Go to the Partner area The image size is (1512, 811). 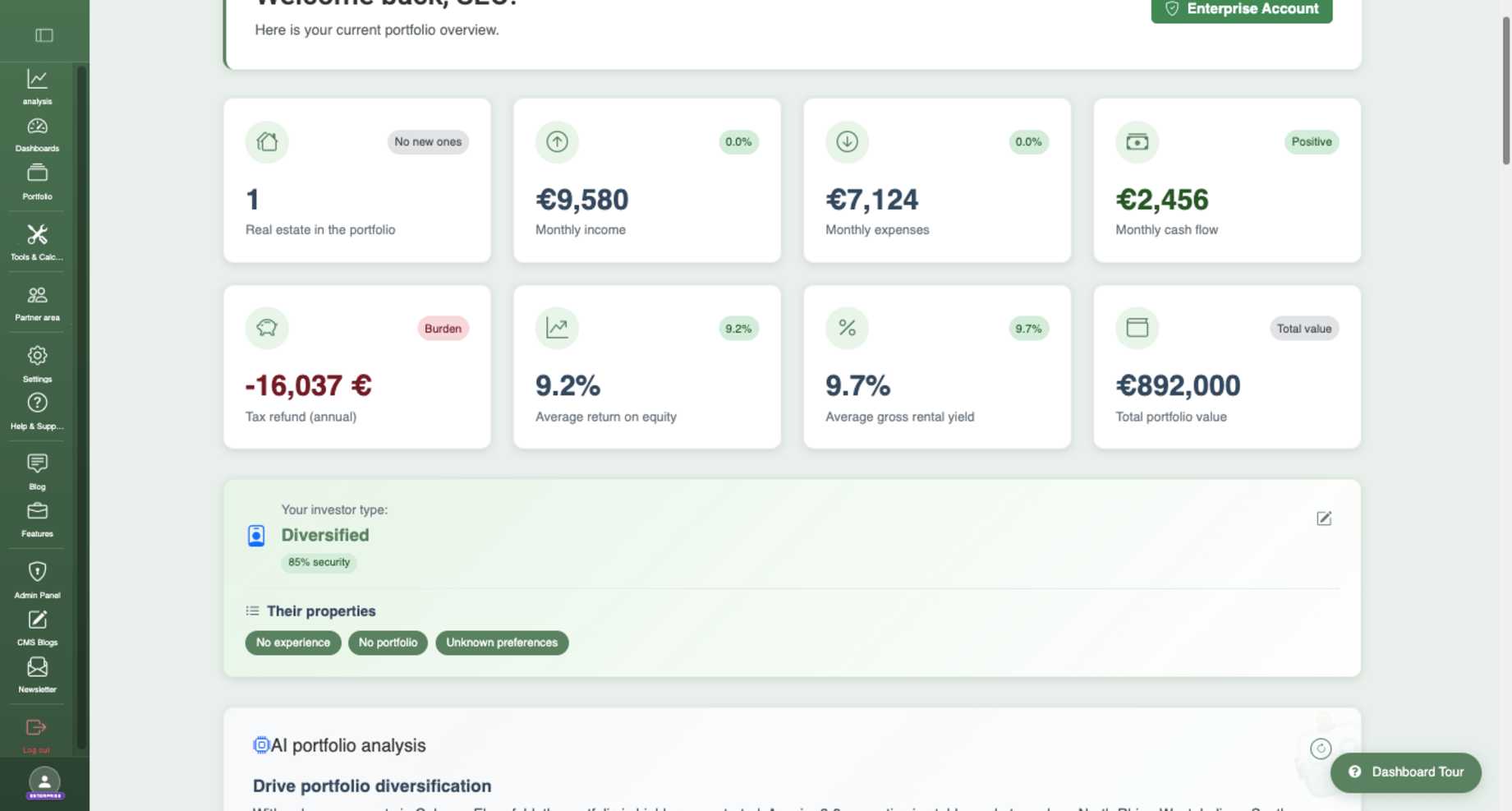pos(36,301)
